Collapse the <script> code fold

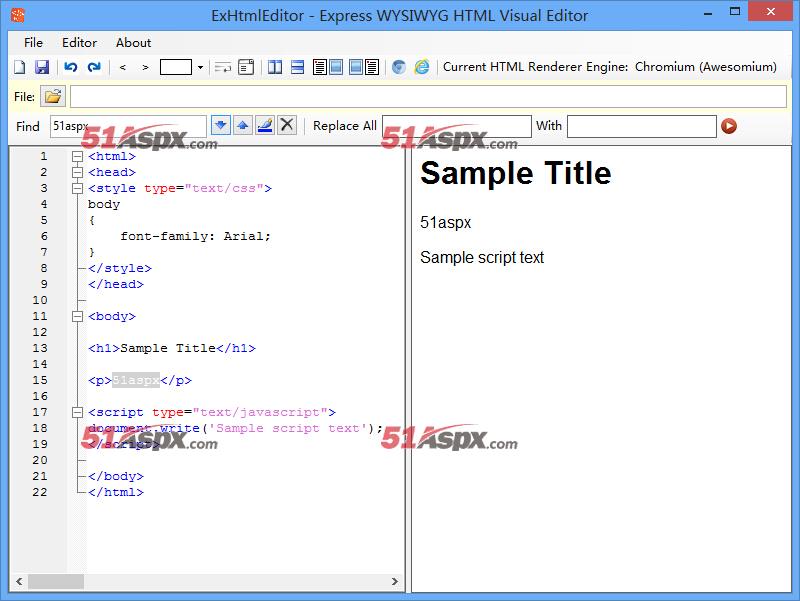click(x=77, y=412)
